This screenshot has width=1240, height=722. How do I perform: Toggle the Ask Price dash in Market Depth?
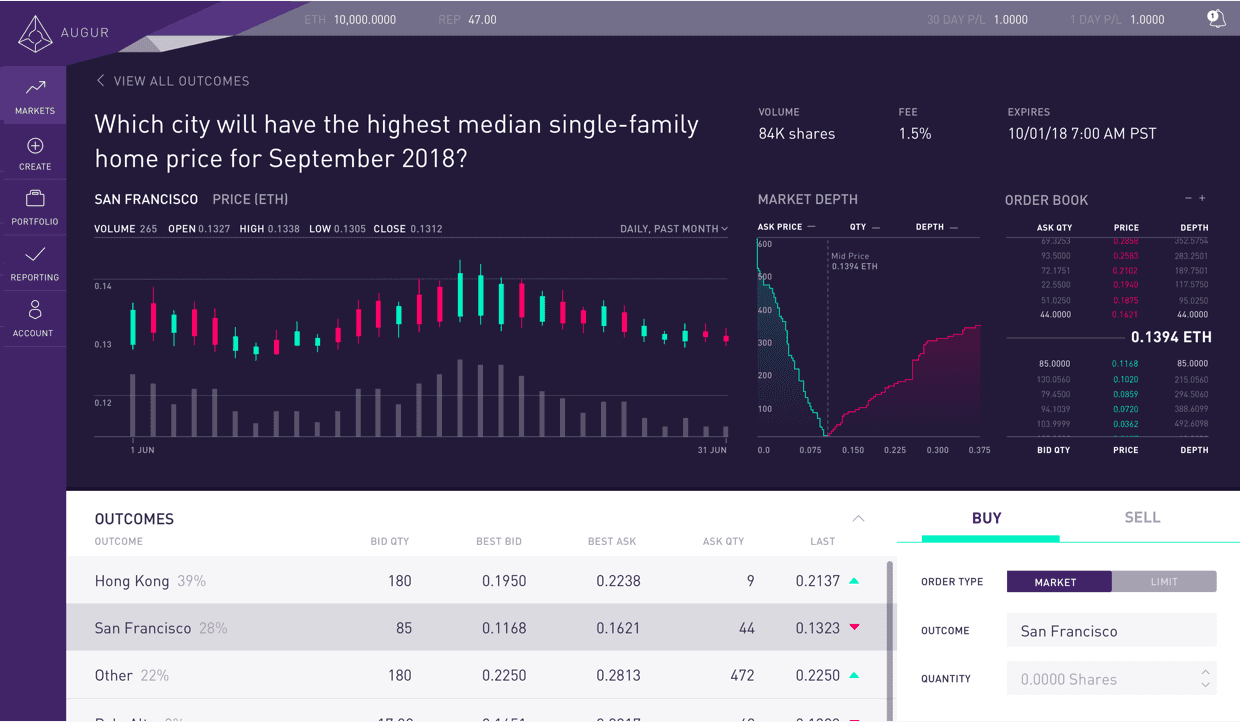[x=811, y=227]
